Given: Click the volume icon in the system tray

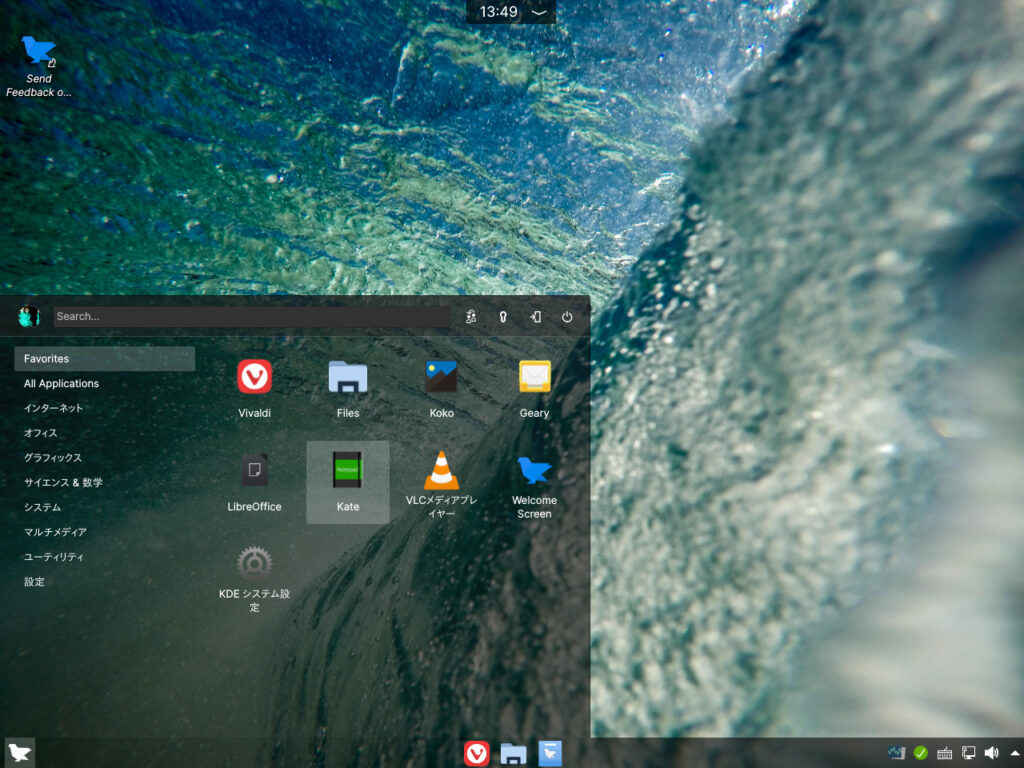Looking at the screenshot, I should pos(993,752).
